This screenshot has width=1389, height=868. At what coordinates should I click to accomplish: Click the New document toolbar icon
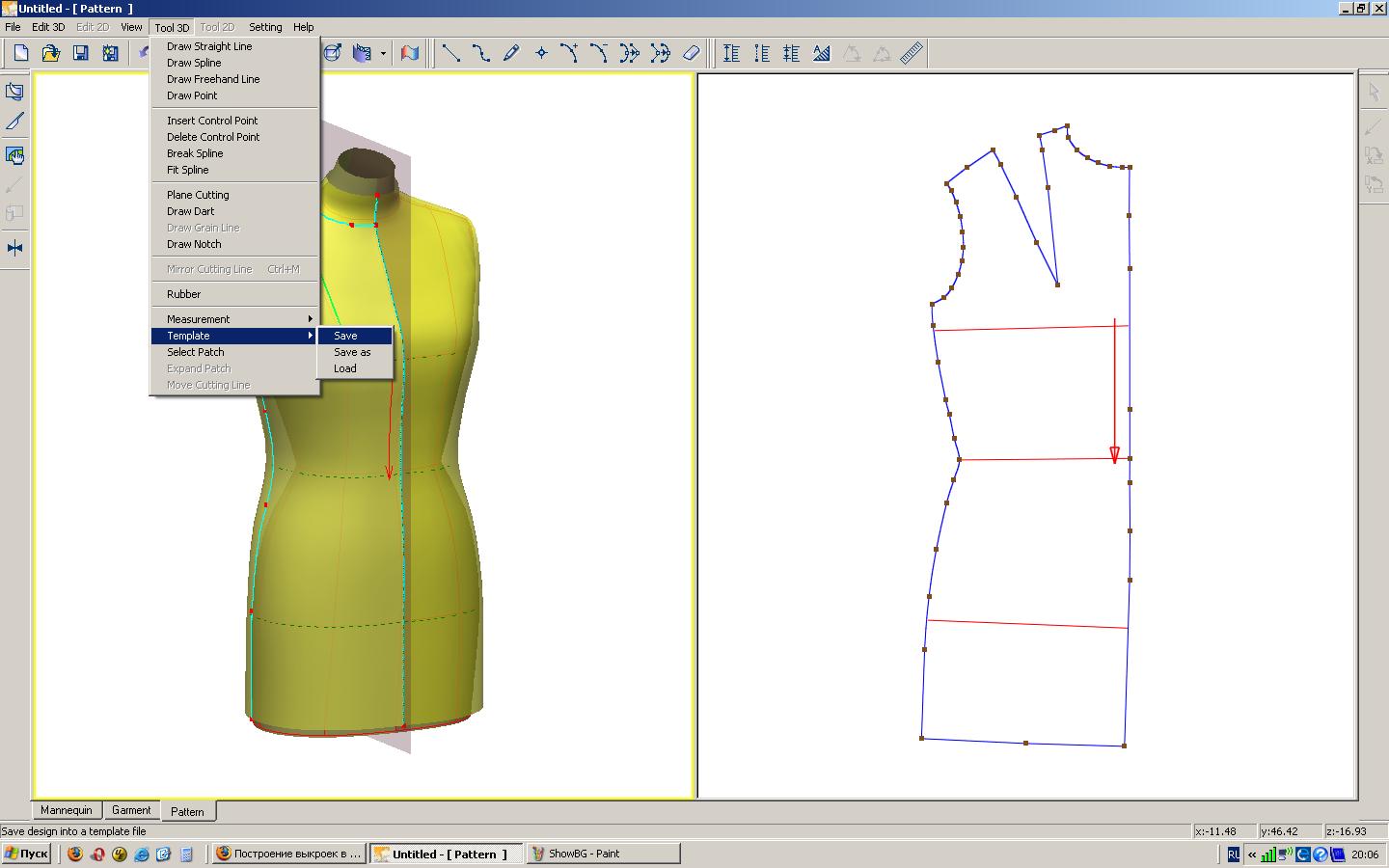point(20,53)
